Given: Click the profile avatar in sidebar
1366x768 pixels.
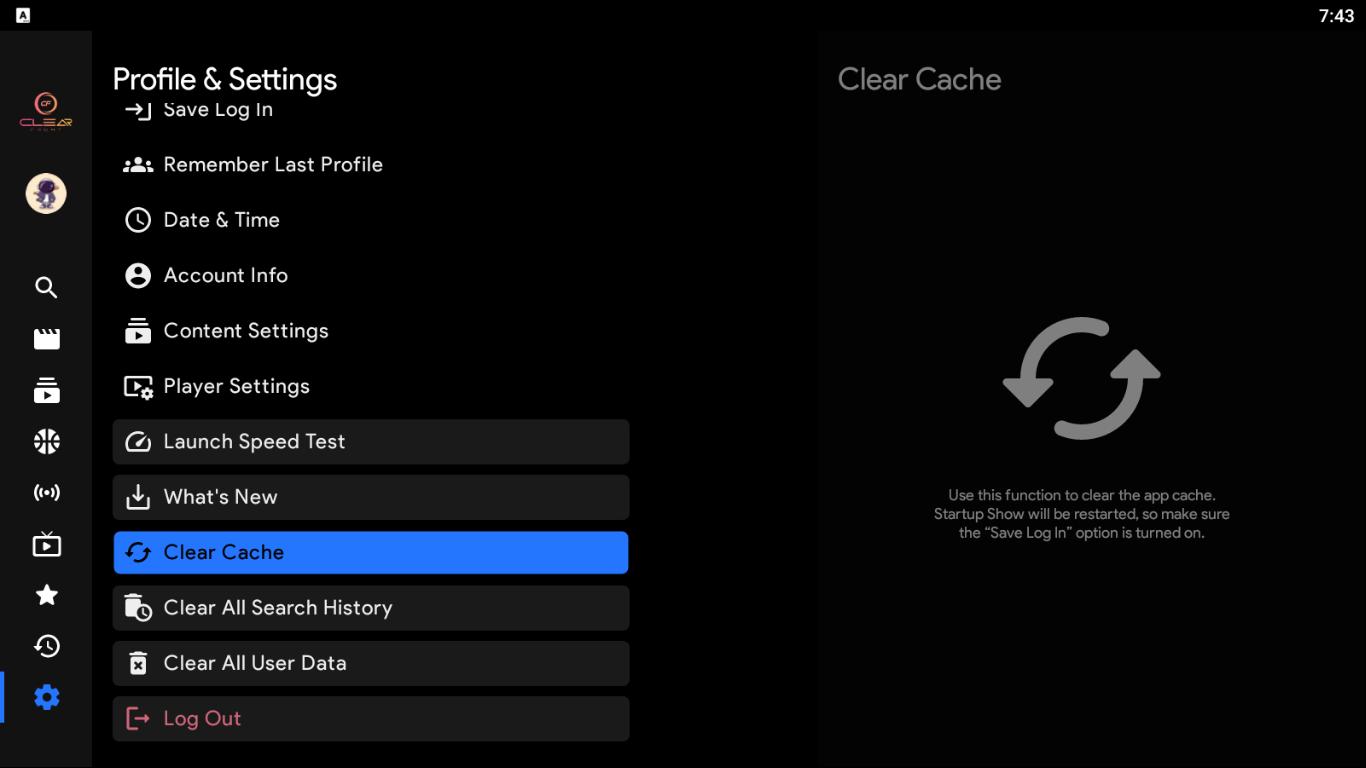Looking at the screenshot, I should (x=46, y=194).
